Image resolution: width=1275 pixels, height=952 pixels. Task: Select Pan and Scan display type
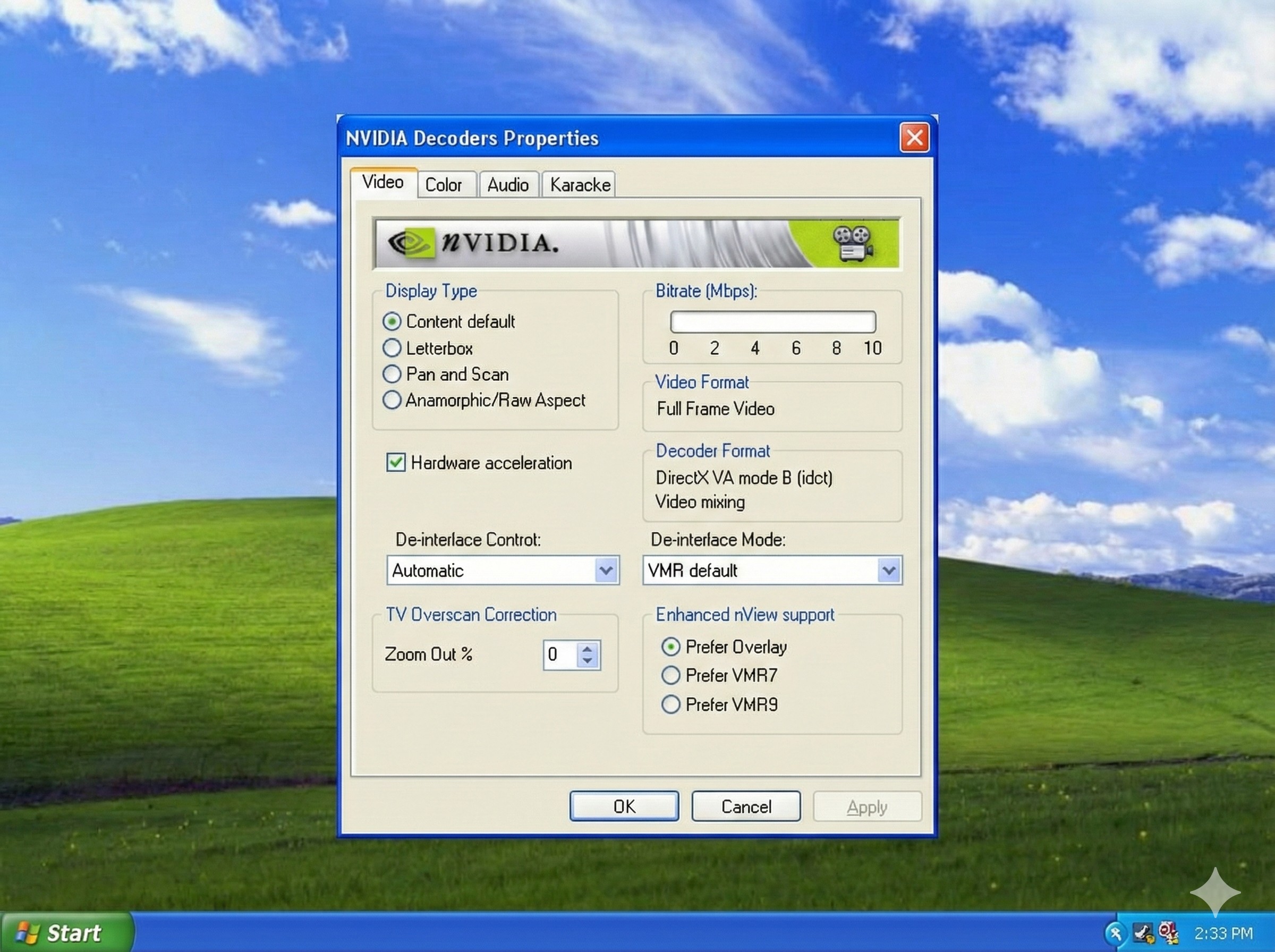tap(393, 374)
